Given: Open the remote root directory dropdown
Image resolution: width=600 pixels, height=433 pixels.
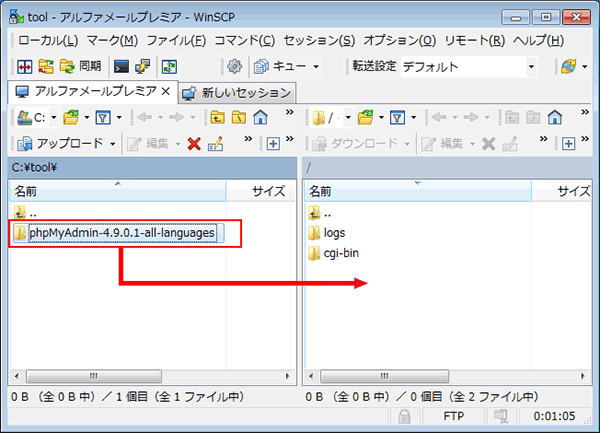Looking at the screenshot, I should pyautogui.click(x=339, y=117).
